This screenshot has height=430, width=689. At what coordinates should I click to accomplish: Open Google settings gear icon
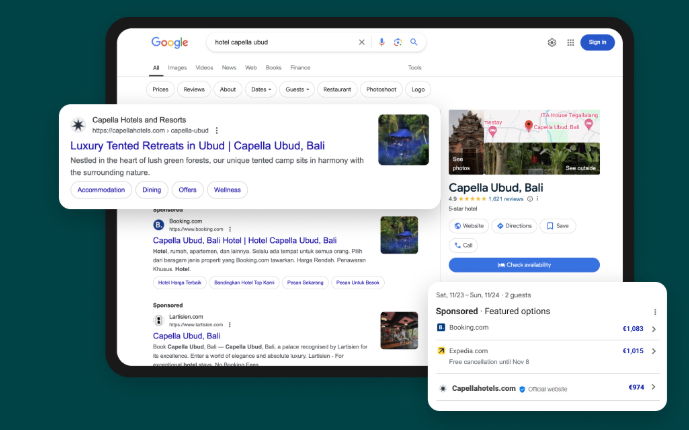click(552, 42)
